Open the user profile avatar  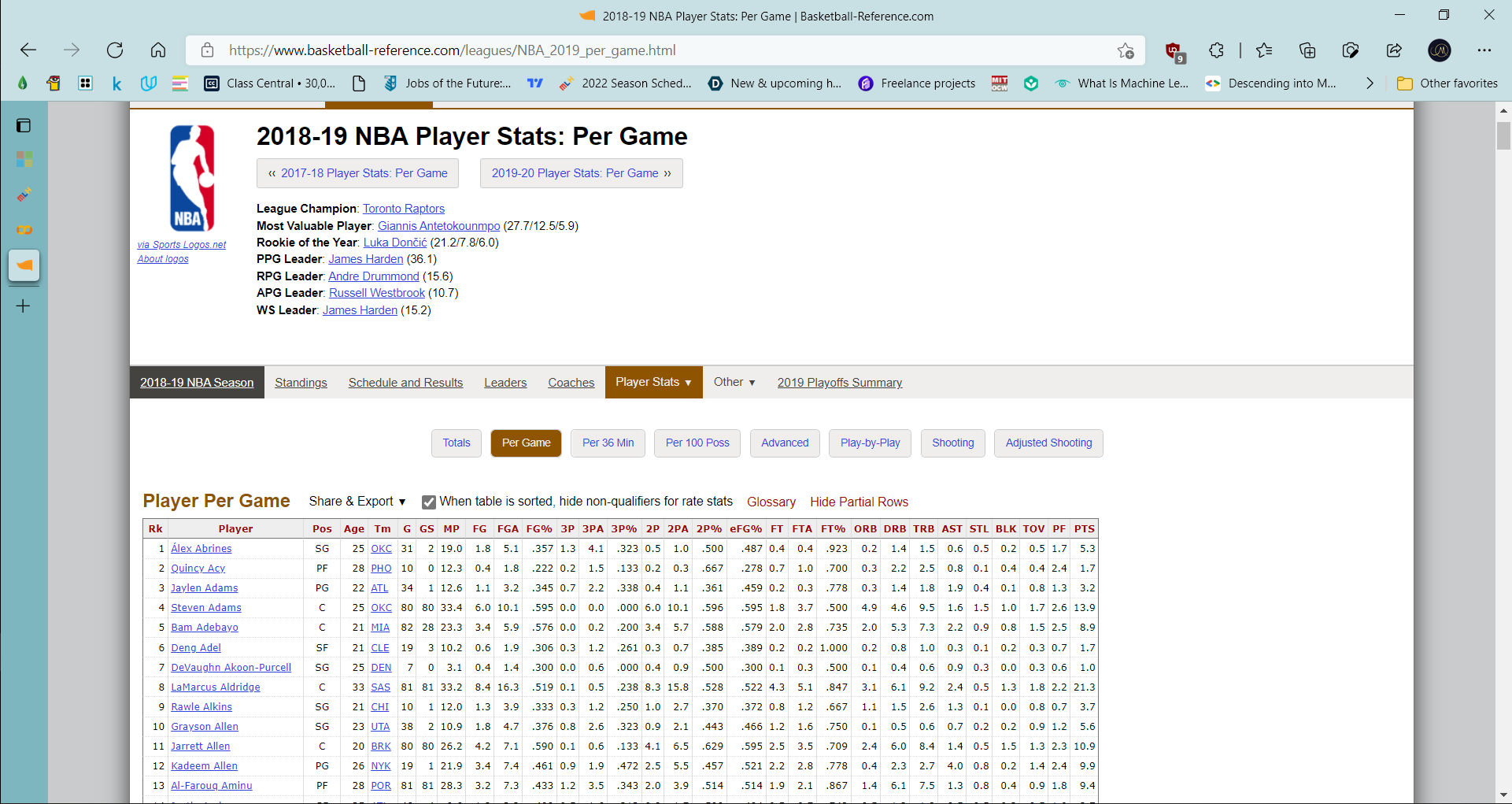[1440, 50]
